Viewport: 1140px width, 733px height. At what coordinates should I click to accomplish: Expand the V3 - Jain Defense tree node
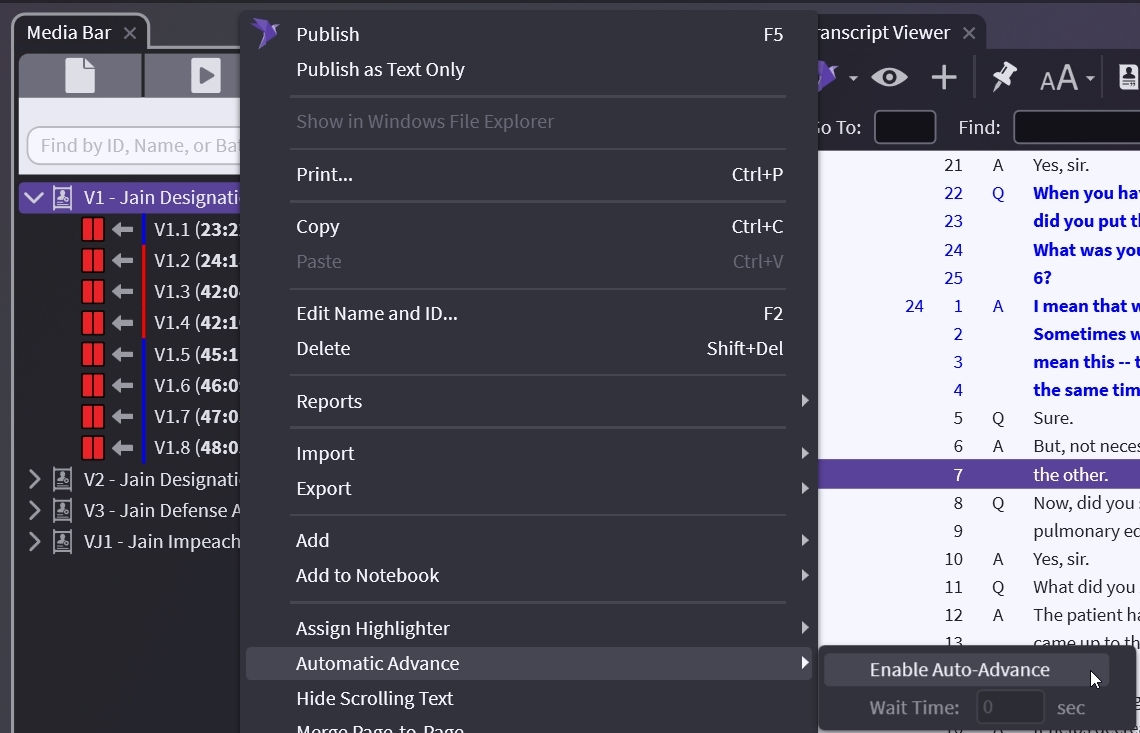[x=34, y=511]
